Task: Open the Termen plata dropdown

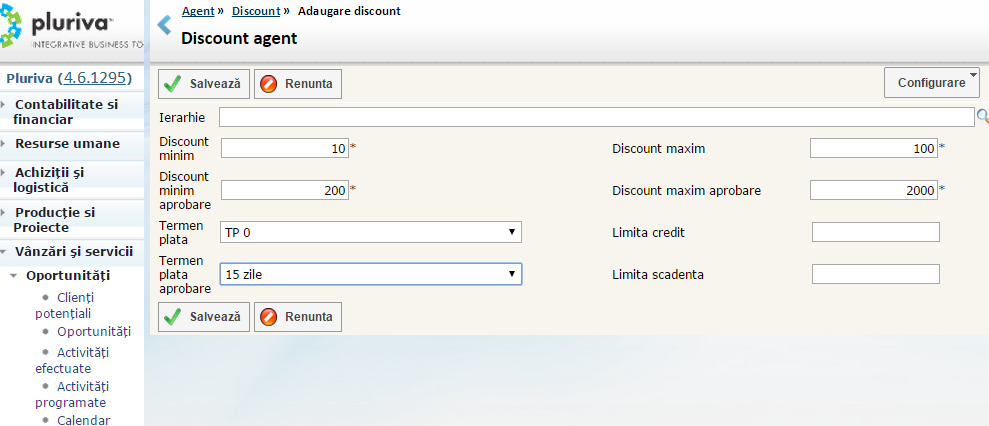Action: [371, 232]
